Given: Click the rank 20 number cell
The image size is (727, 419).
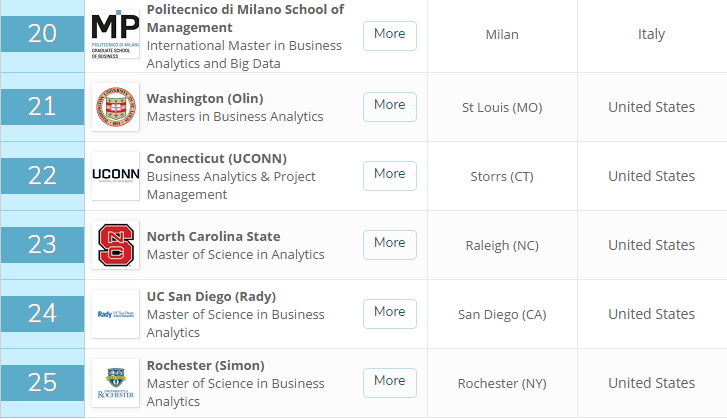Looking at the screenshot, I should pos(42,35).
